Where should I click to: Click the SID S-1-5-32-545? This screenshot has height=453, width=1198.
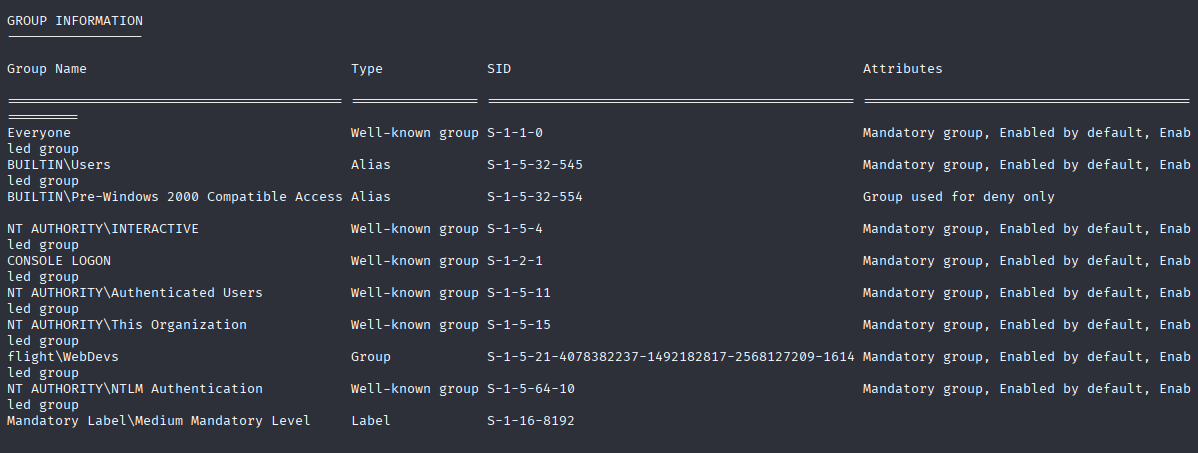tap(535, 165)
